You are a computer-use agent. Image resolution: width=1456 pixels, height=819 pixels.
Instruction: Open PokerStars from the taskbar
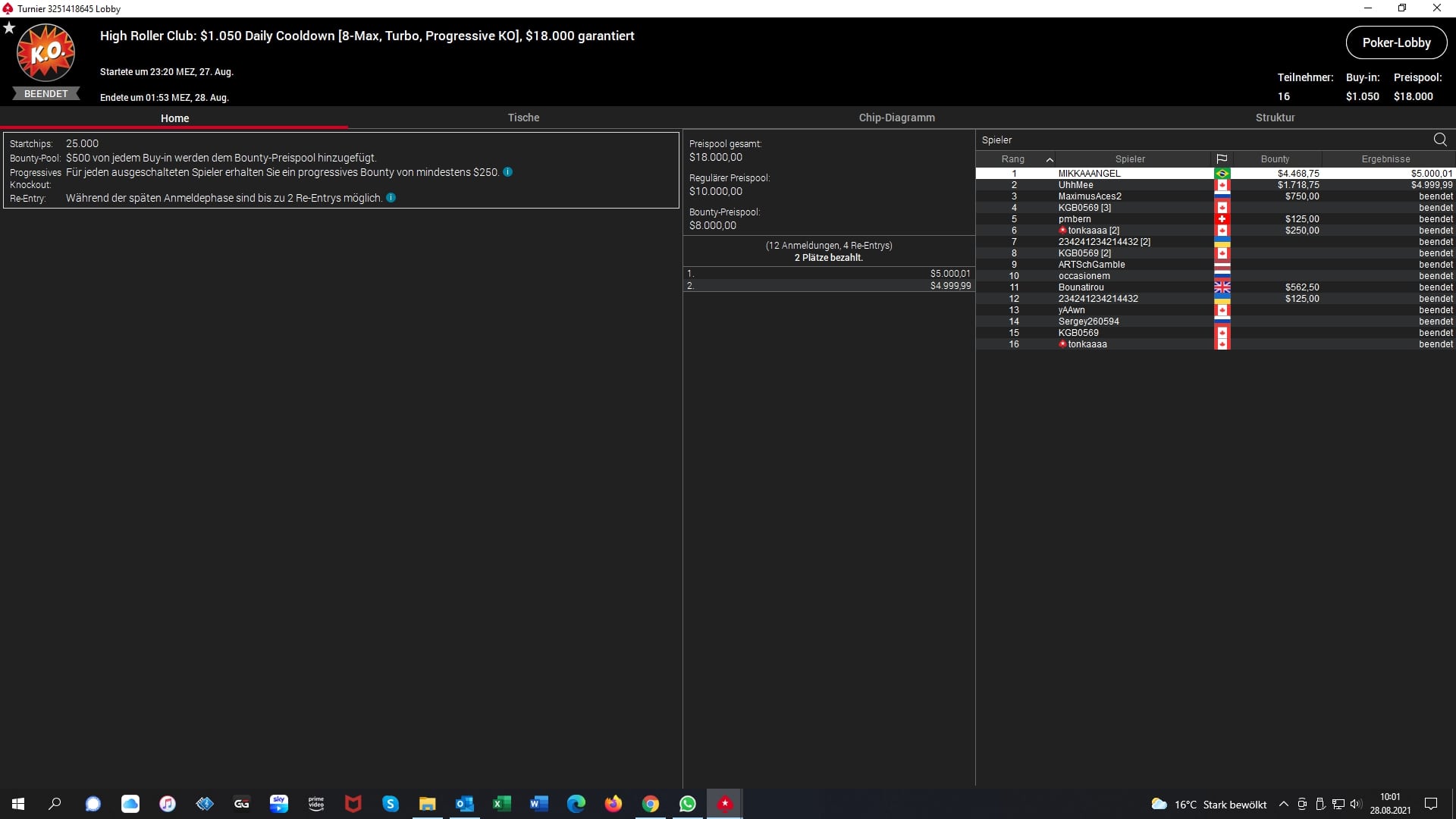[725, 804]
